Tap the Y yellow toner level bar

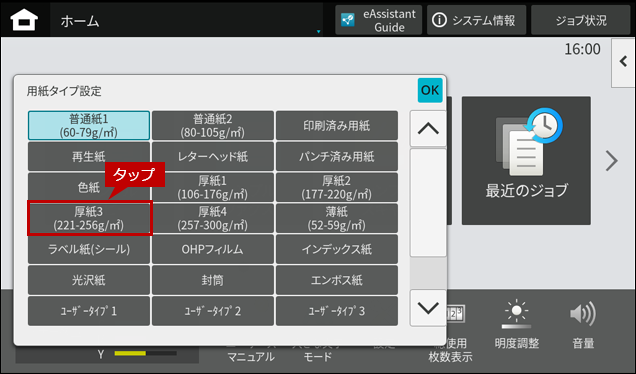tap(145, 353)
